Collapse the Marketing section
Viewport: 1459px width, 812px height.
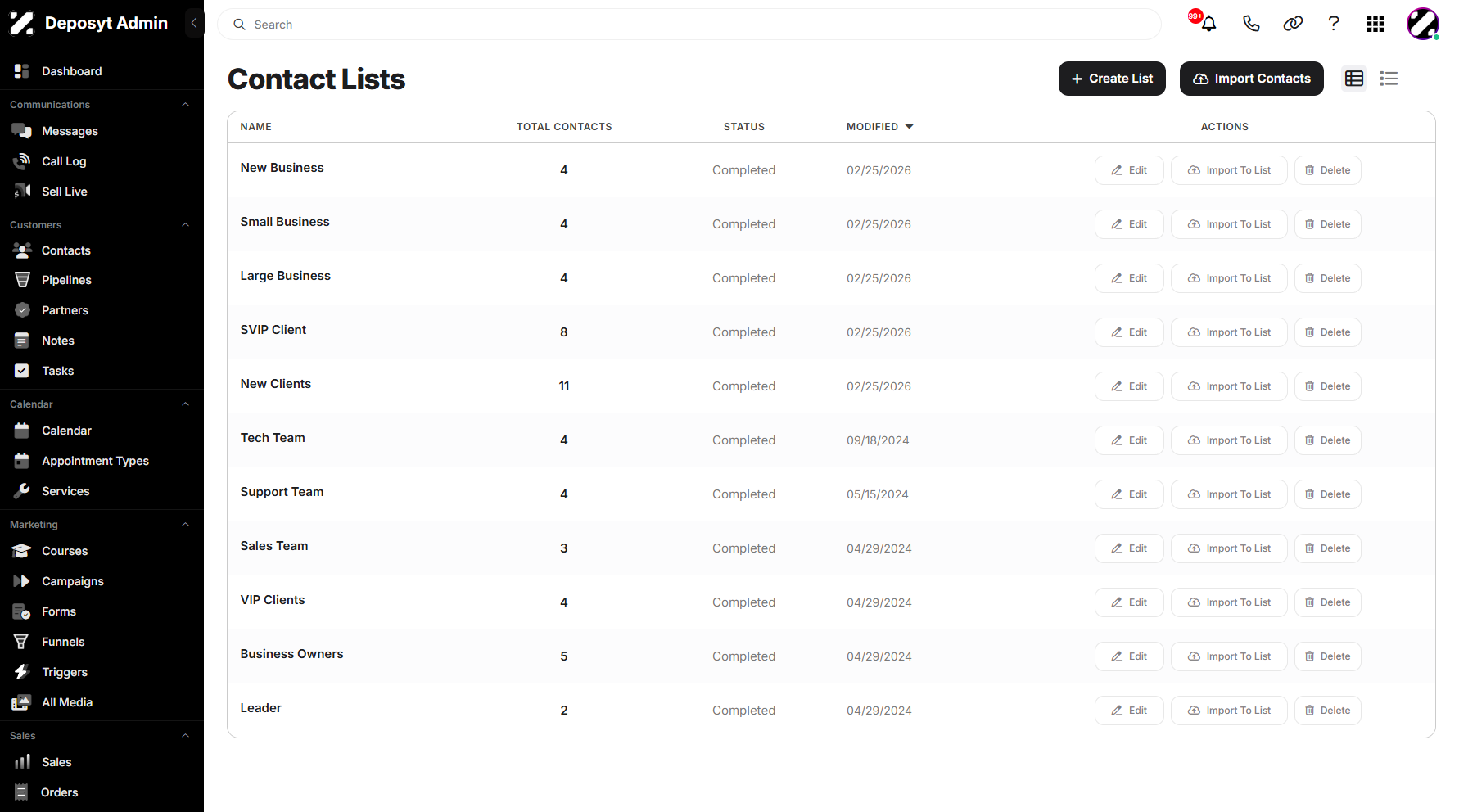[185, 525]
